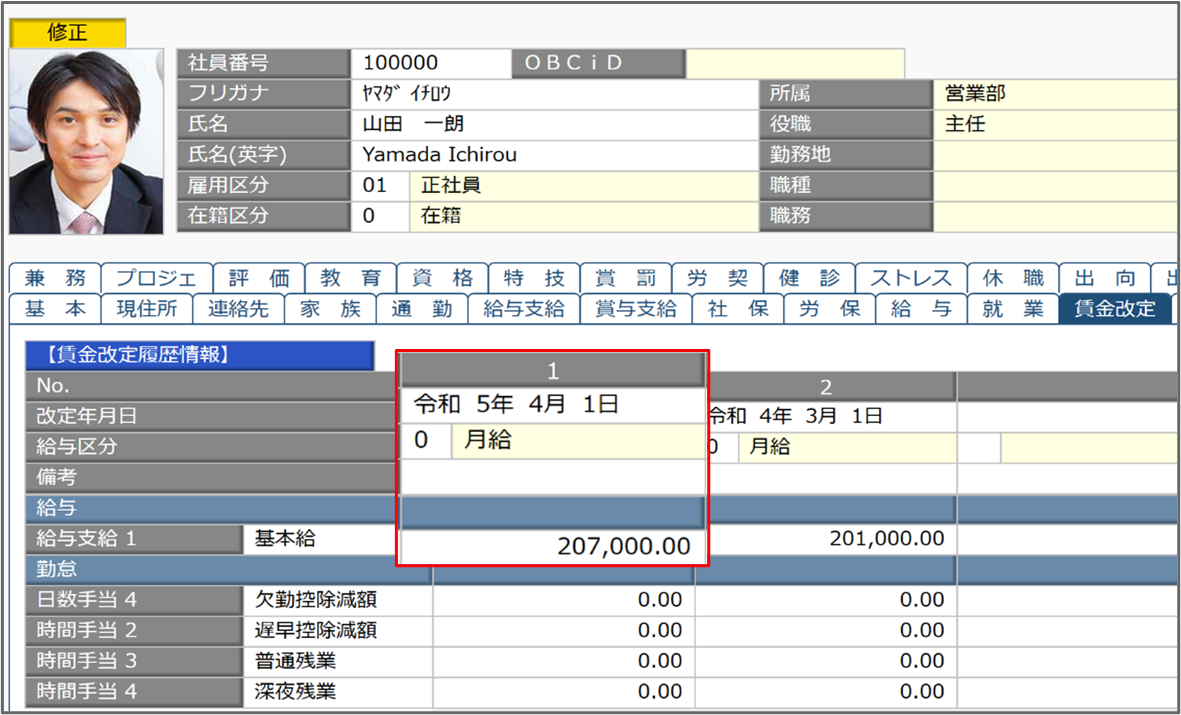Switch to the プロジェ tab

(x=157, y=278)
